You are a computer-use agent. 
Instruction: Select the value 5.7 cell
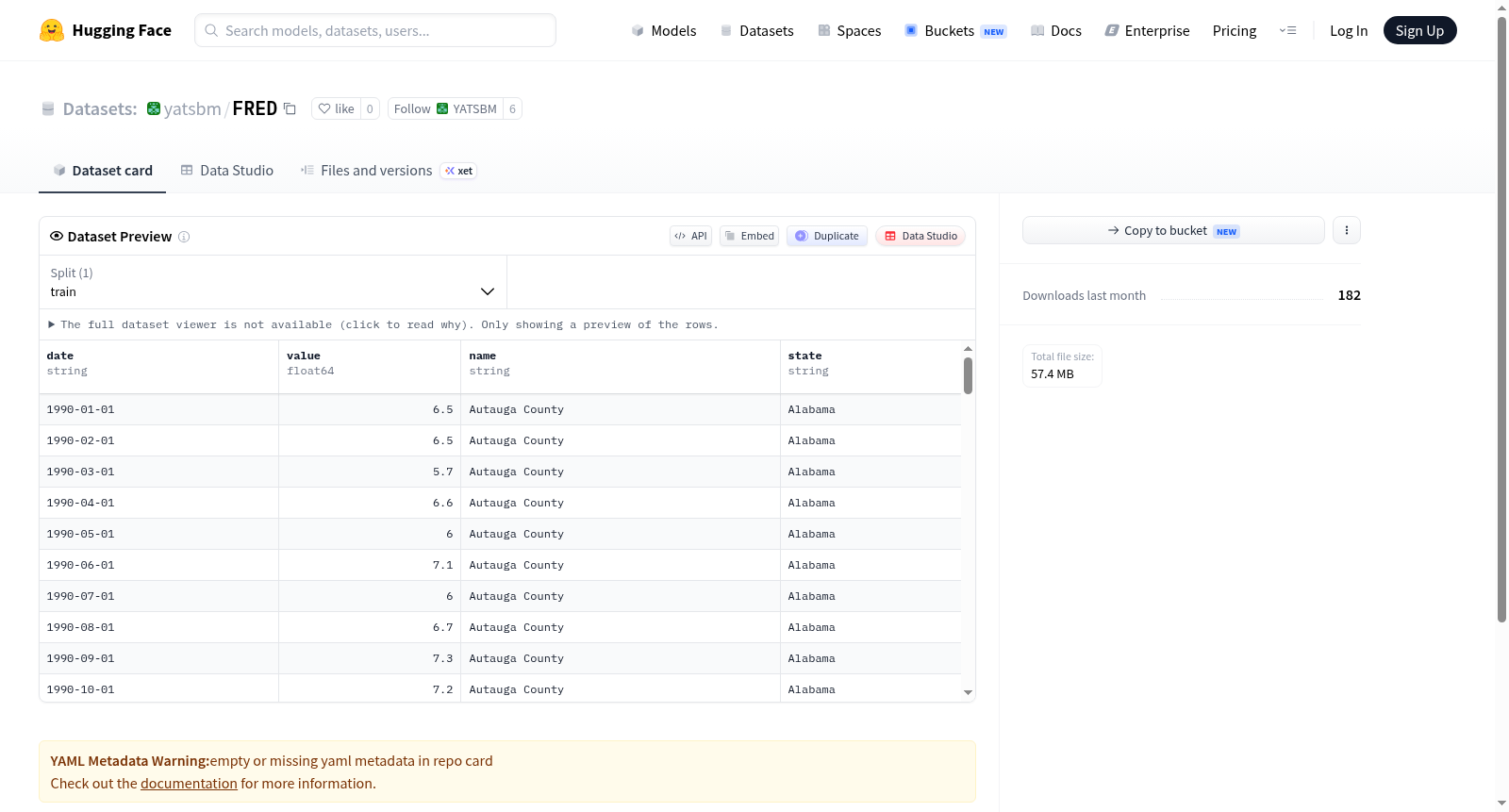pyautogui.click(x=370, y=472)
